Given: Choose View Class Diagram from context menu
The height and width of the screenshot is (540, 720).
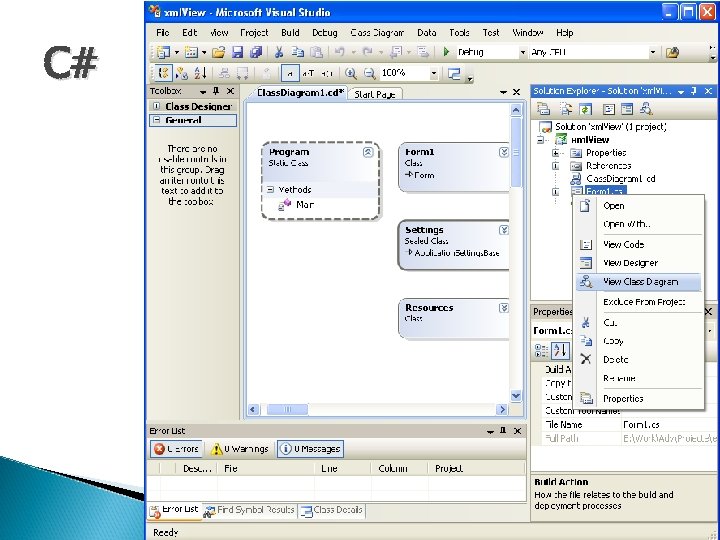Looking at the screenshot, I should pyautogui.click(x=638, y=282).
